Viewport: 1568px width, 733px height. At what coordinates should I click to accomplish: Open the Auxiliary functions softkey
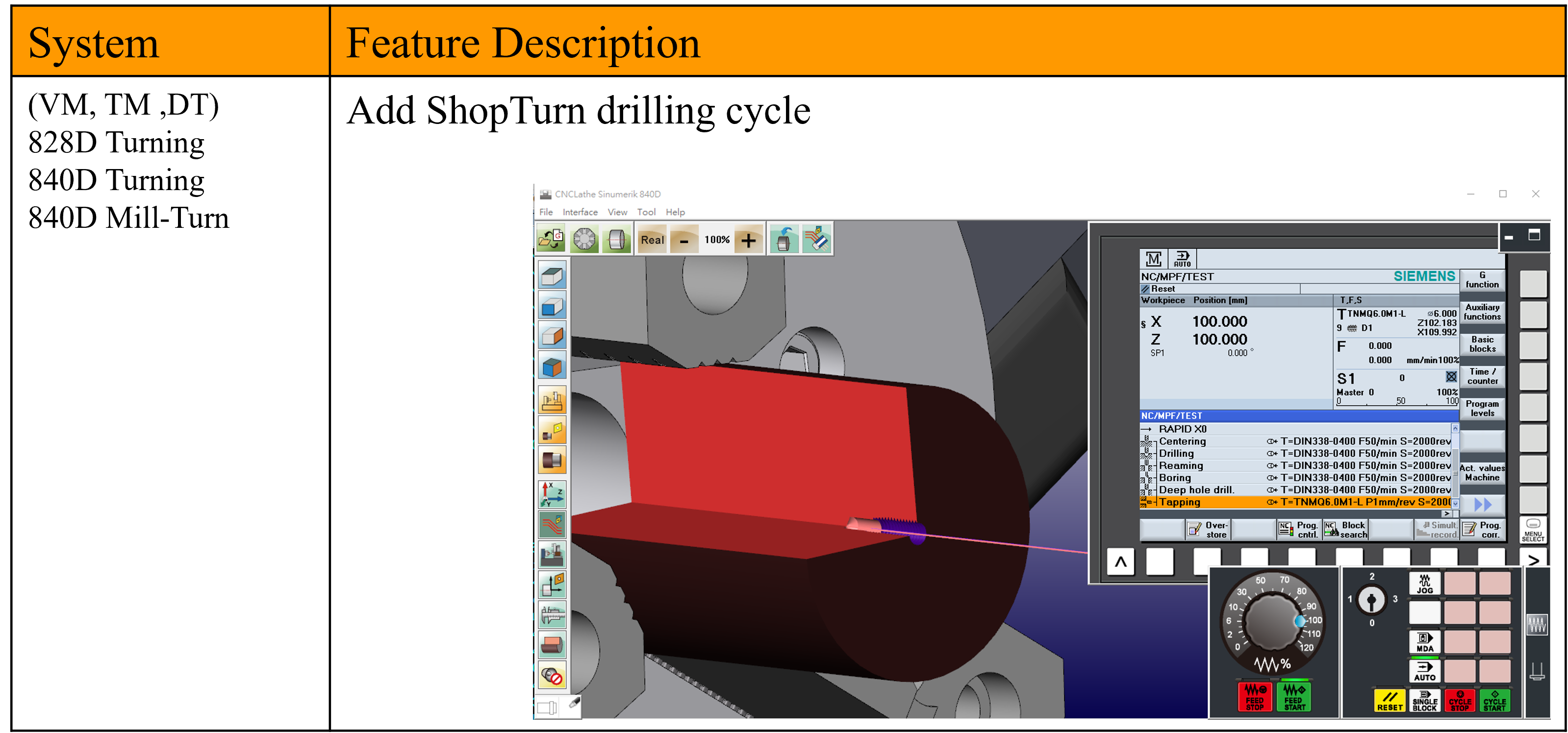(x=1482, y=312)
